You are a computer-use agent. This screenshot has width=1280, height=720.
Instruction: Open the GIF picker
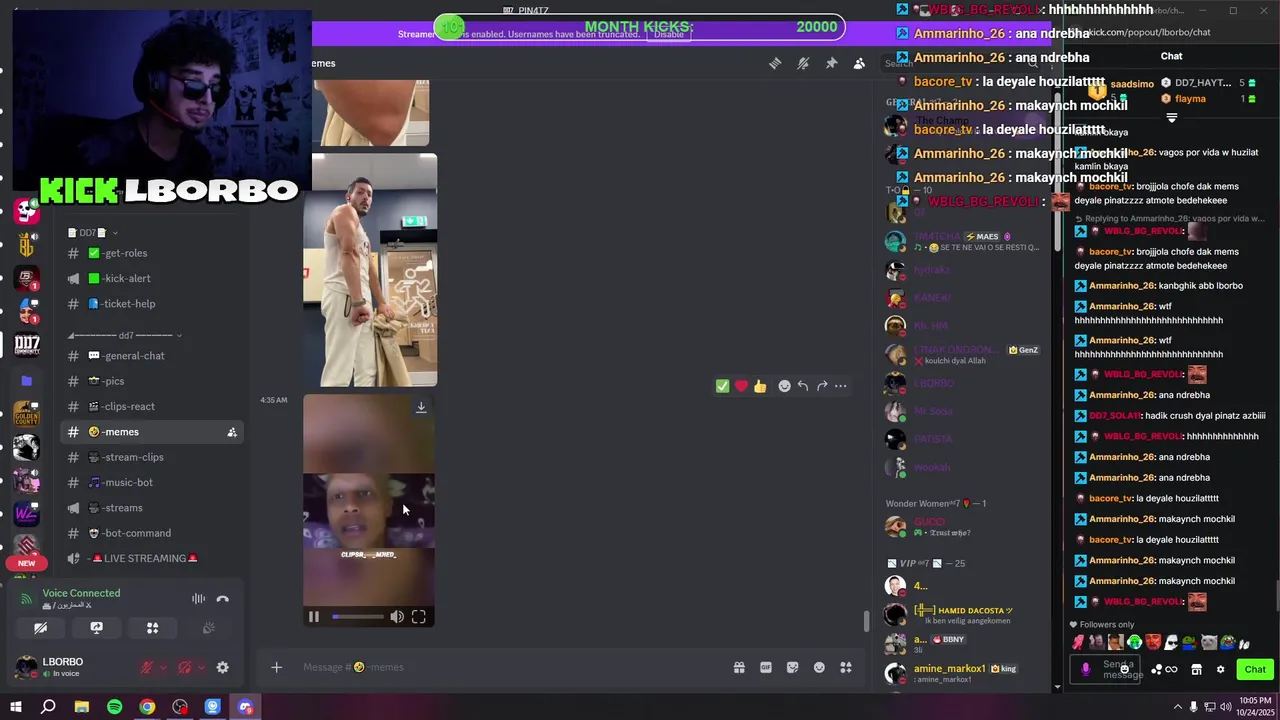click(766, 667)
